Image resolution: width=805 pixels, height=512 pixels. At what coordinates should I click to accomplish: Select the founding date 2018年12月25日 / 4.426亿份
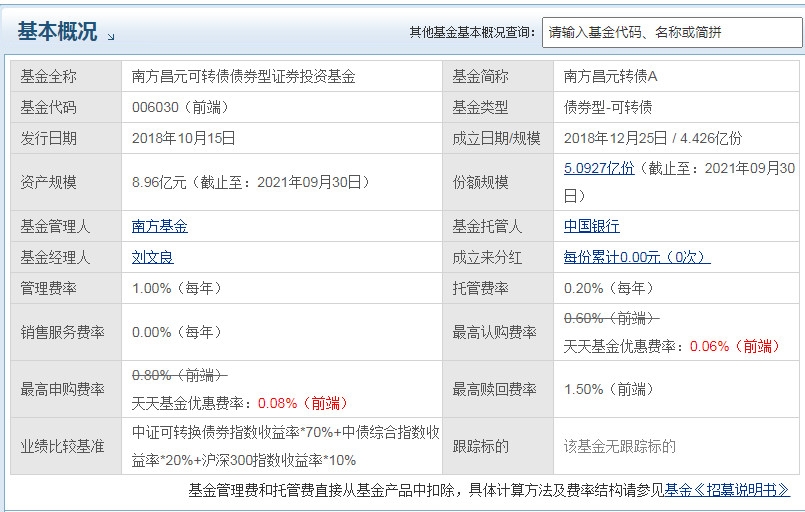point(653,138)
